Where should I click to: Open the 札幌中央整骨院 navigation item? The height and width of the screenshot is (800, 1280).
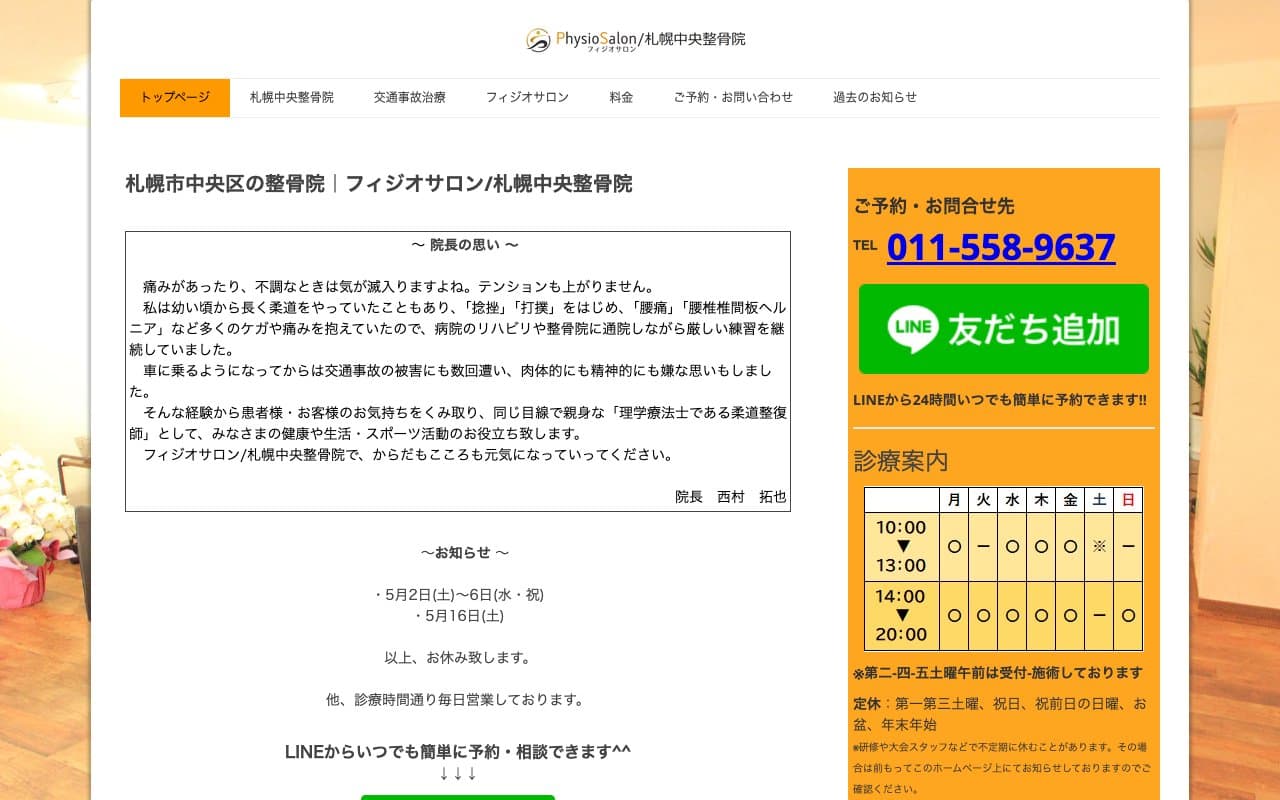(x=291, y=97)
